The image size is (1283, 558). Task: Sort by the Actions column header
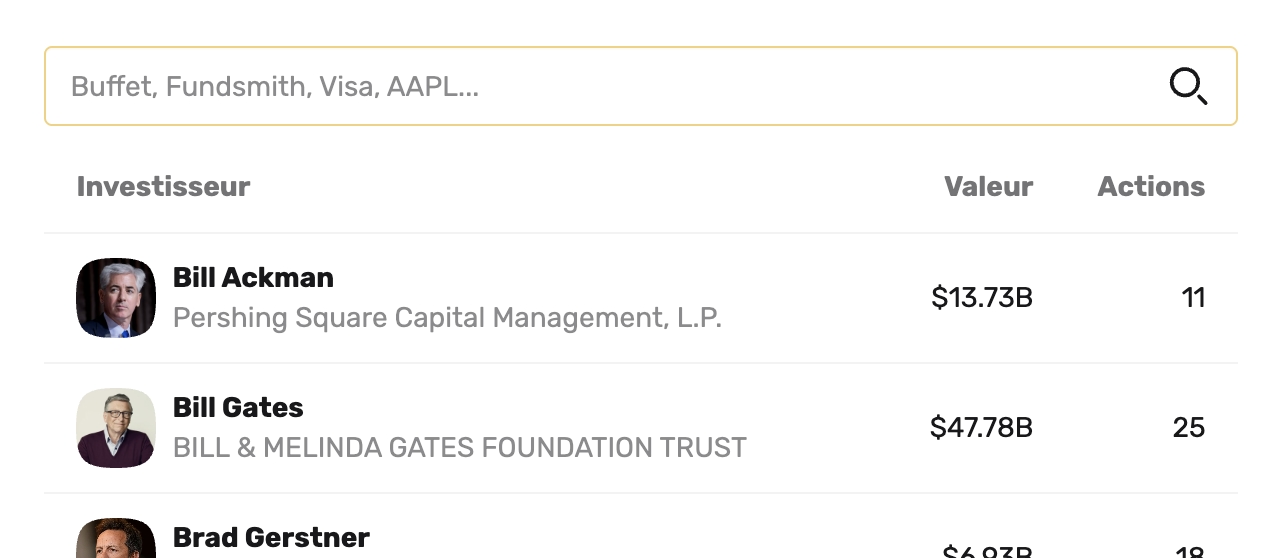coord(1151,187)
